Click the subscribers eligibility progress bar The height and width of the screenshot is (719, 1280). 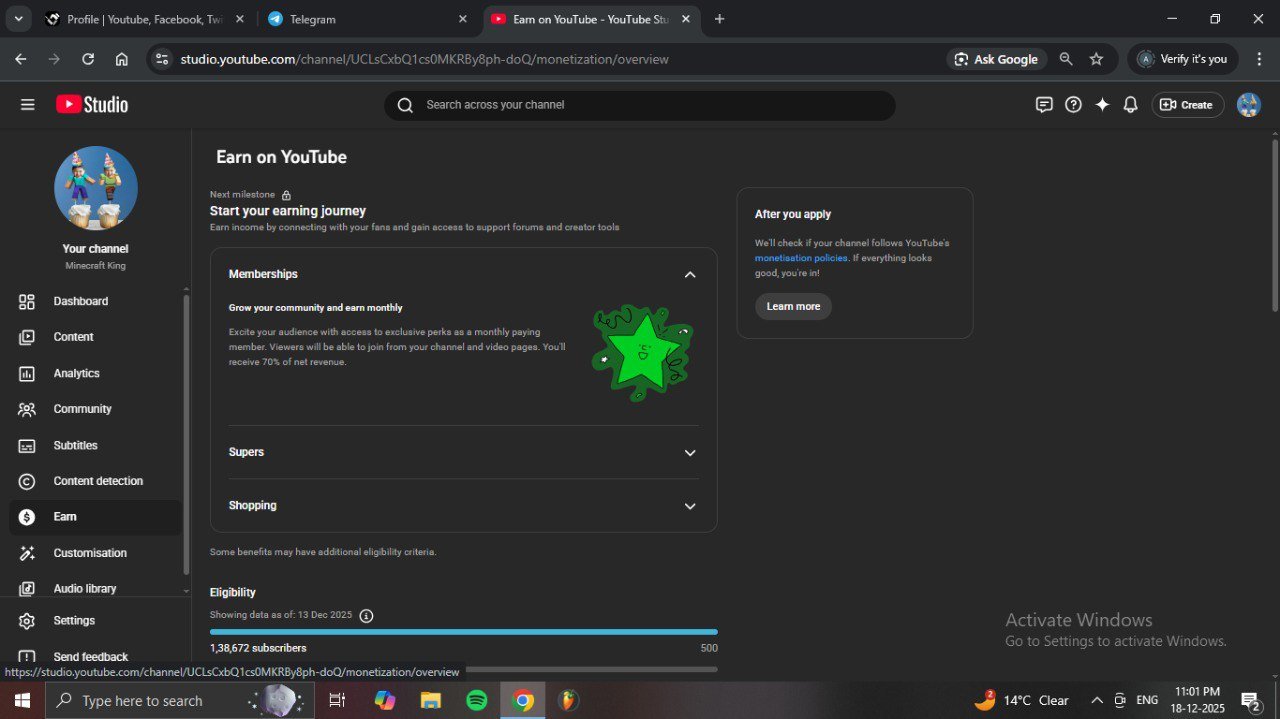tap(463, 632)
